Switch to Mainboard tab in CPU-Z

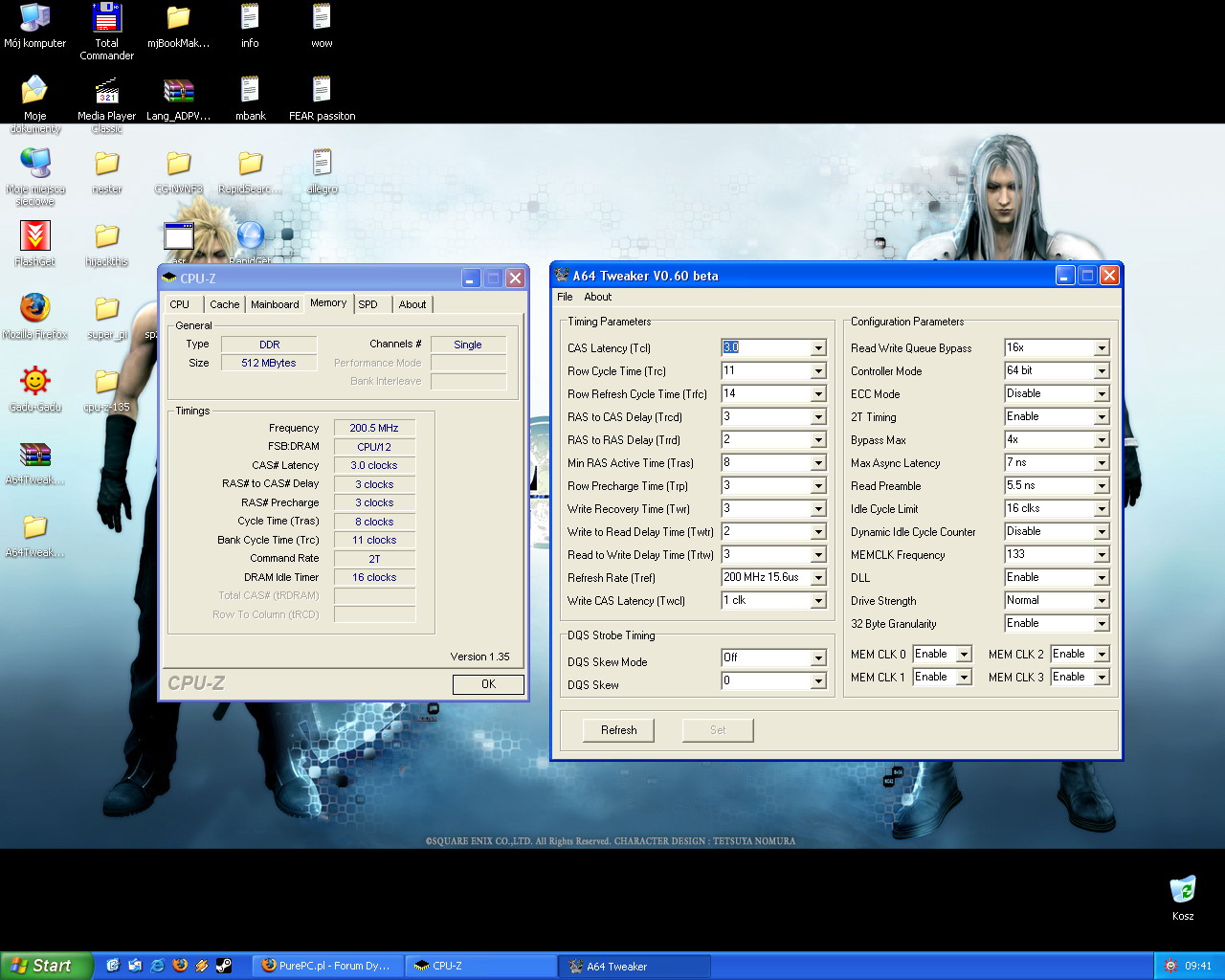[x=275, y=304]
